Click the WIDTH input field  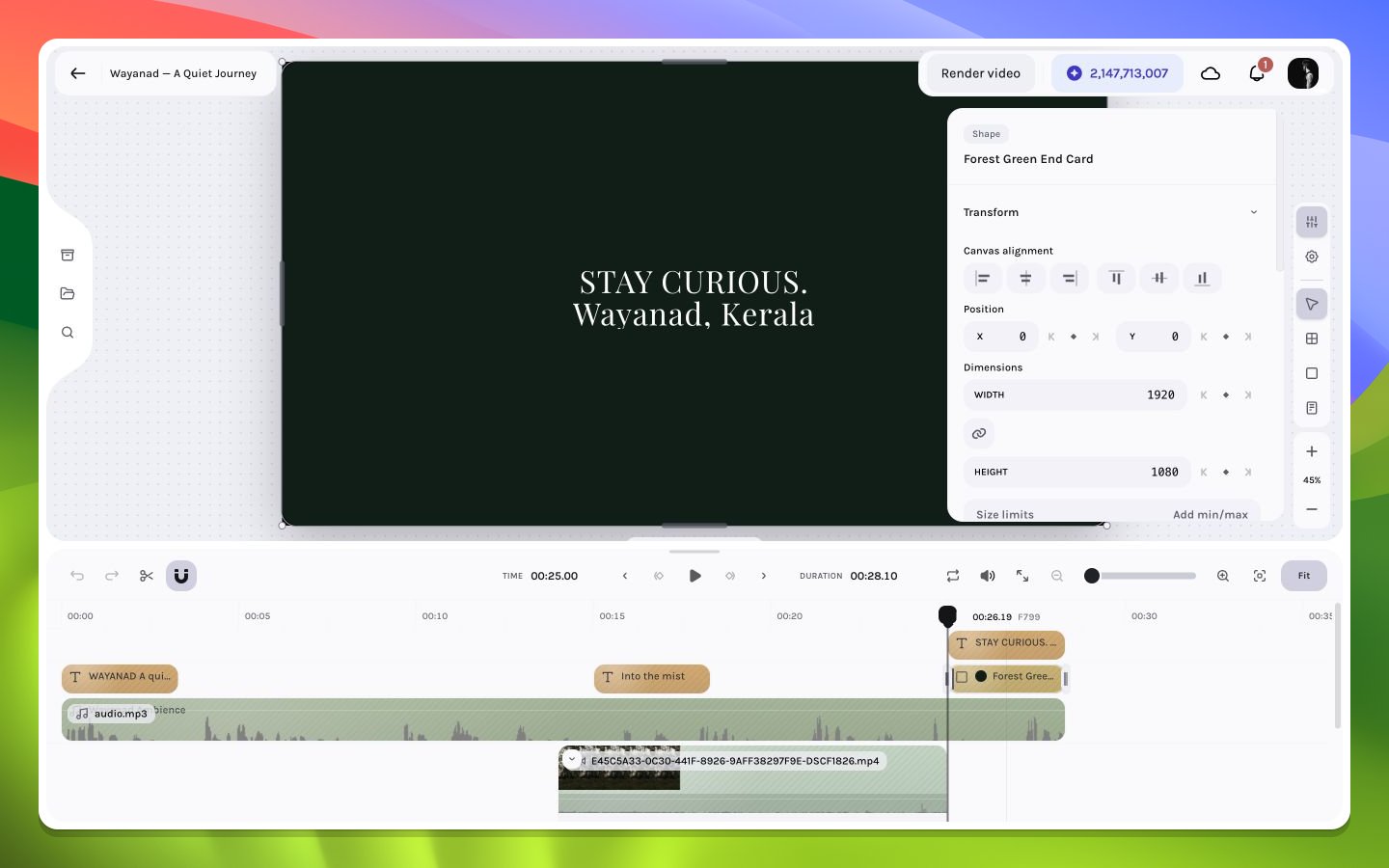(1077, 395)
